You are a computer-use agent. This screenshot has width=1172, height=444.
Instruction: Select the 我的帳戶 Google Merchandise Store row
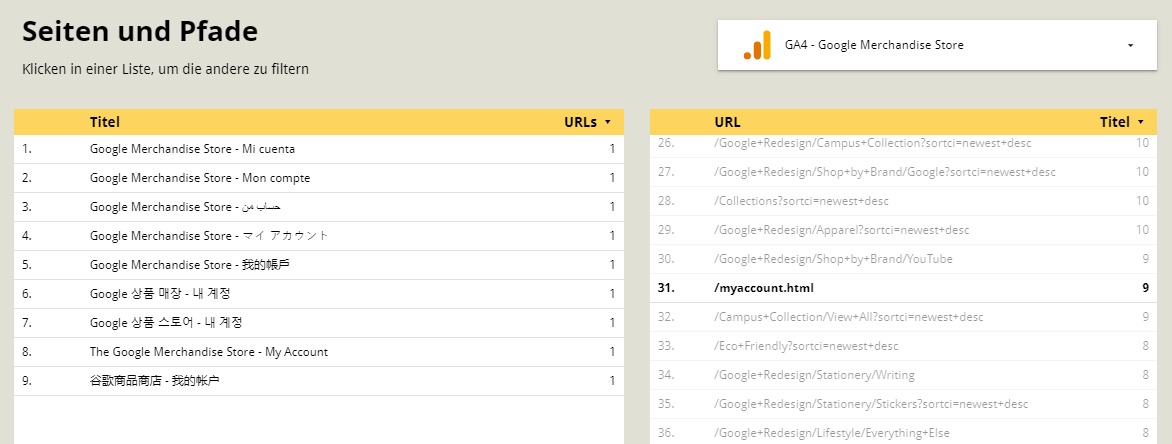tap(190, 265)
